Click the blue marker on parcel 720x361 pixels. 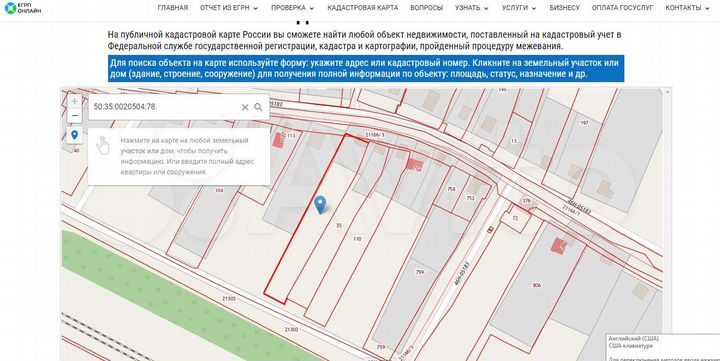pyautogui.click(x=320, y=204)
